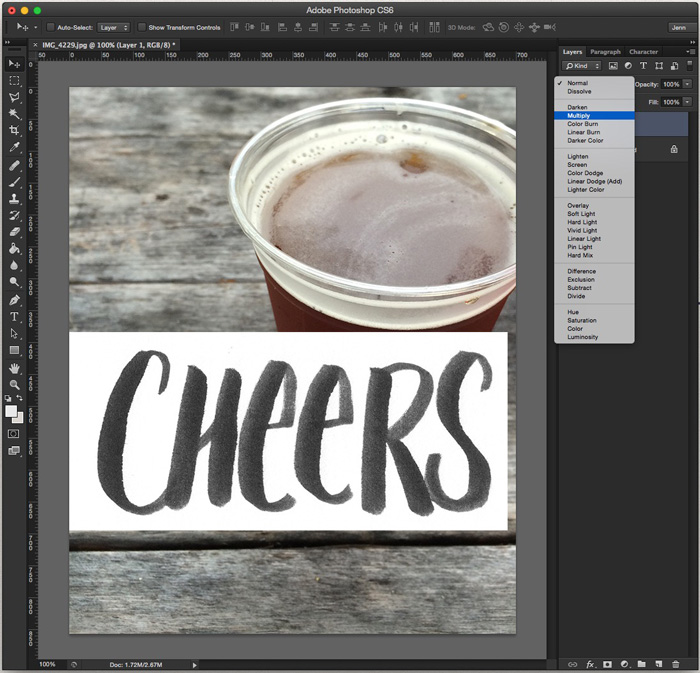
Task: Select the Eyedropper tool
Action: click(14, 147)
